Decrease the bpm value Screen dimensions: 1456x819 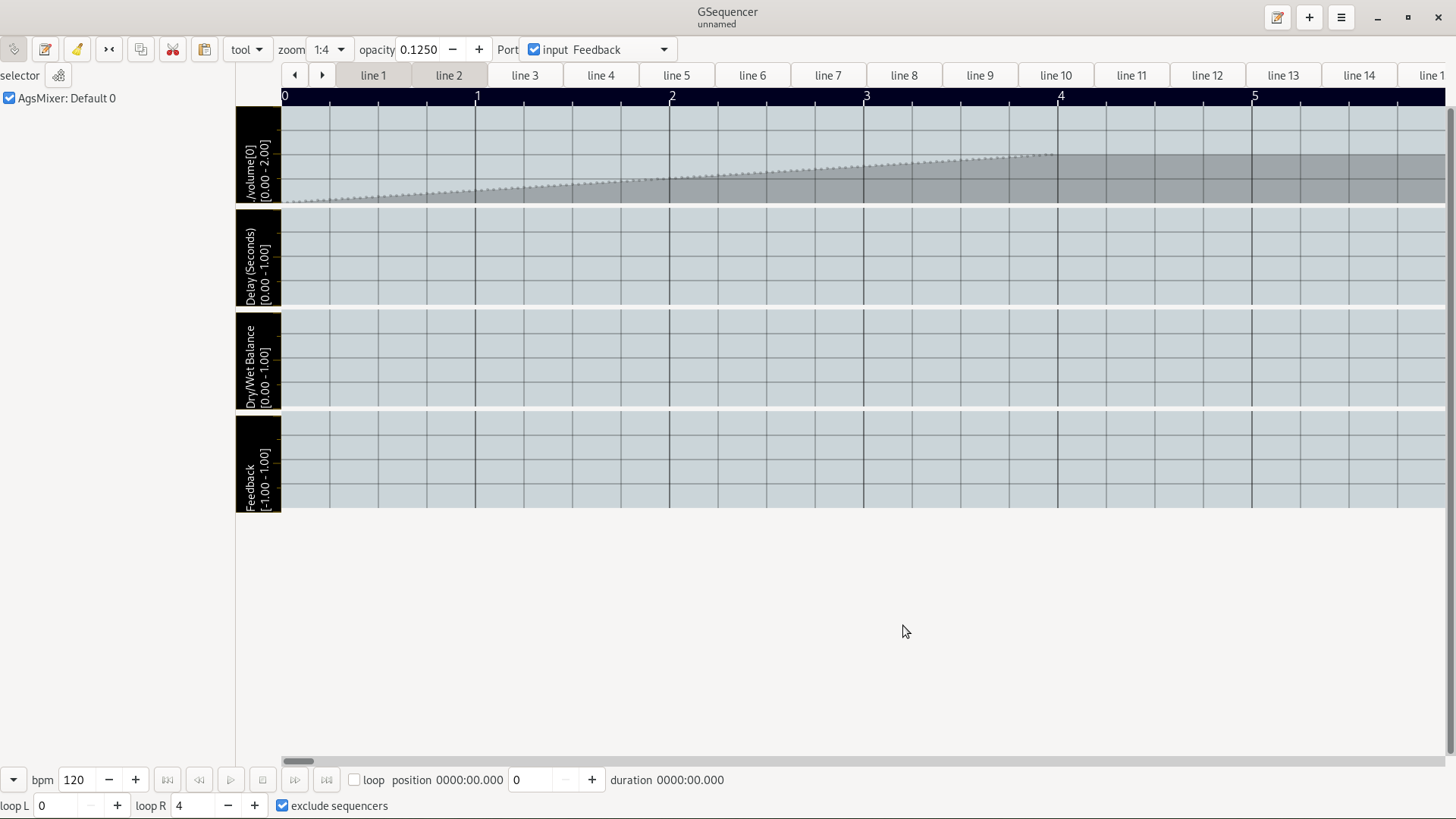point(108,780)
